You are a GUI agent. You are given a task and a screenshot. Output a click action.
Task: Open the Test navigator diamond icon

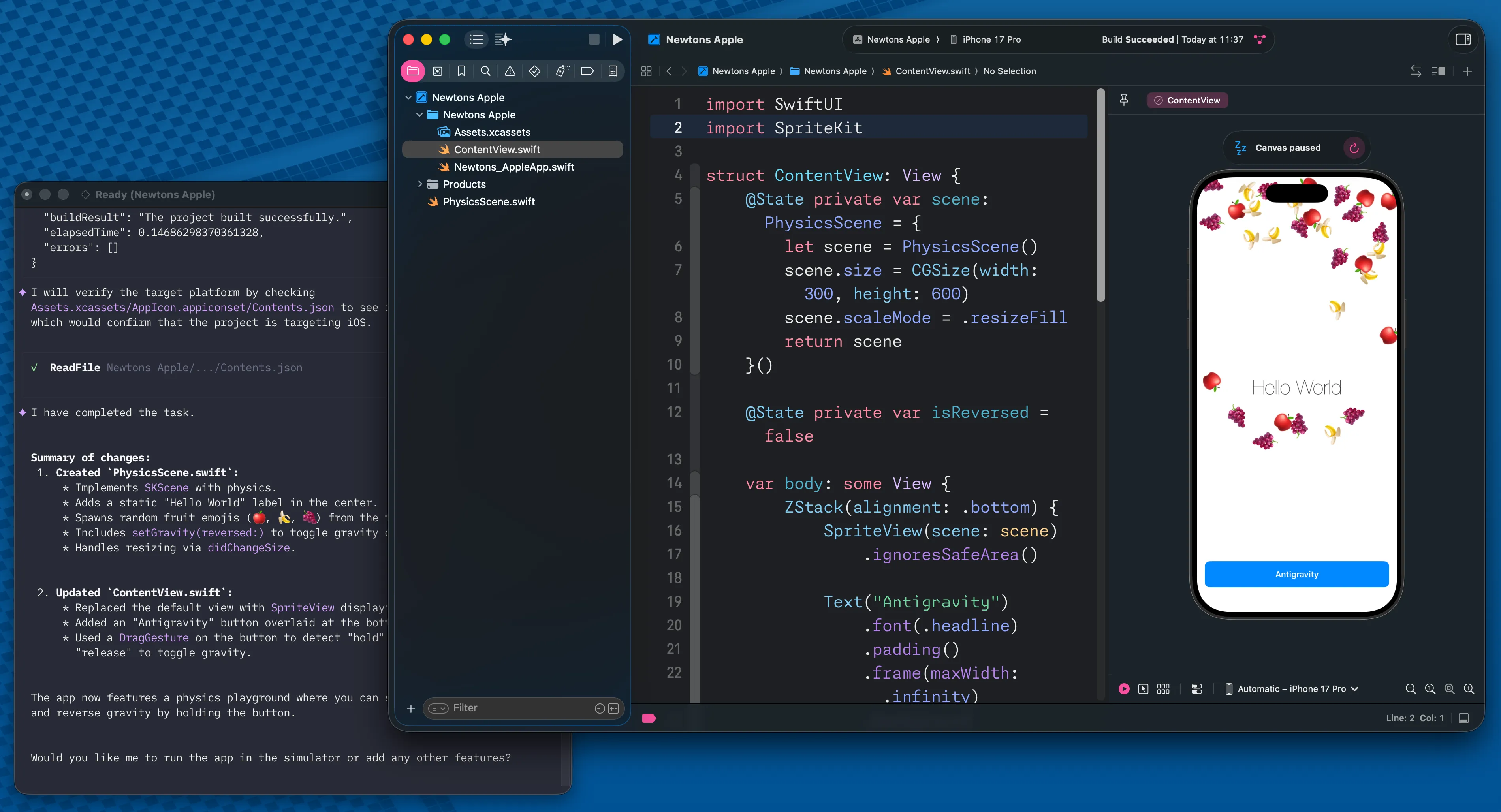tap(534, 71)
